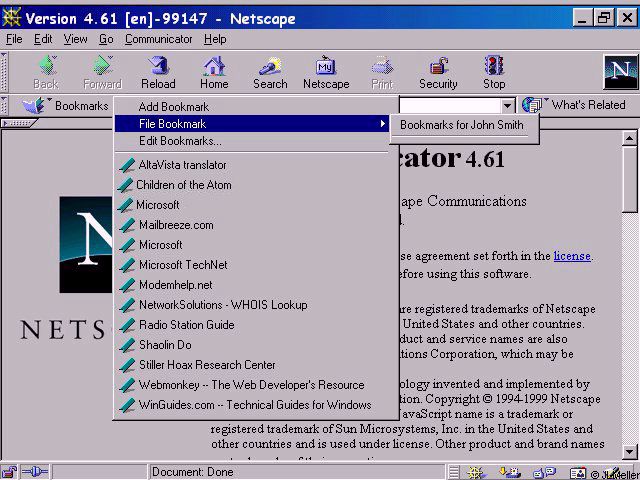
Task: Open the AltaVista translator bookmark
Action: point(182,165)
